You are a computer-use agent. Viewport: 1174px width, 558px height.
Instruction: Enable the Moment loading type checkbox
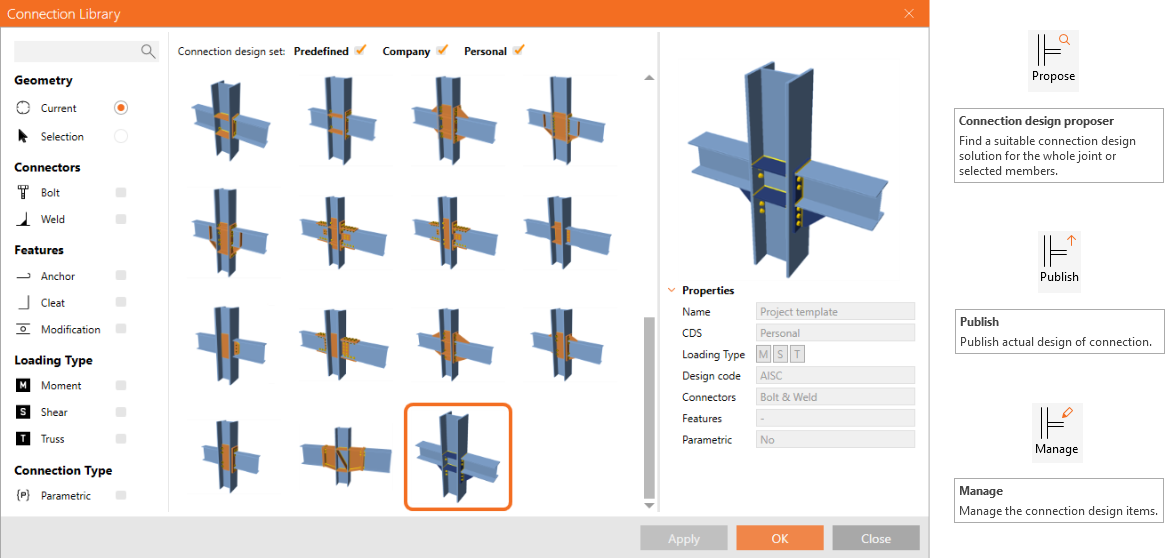point(121,385)
